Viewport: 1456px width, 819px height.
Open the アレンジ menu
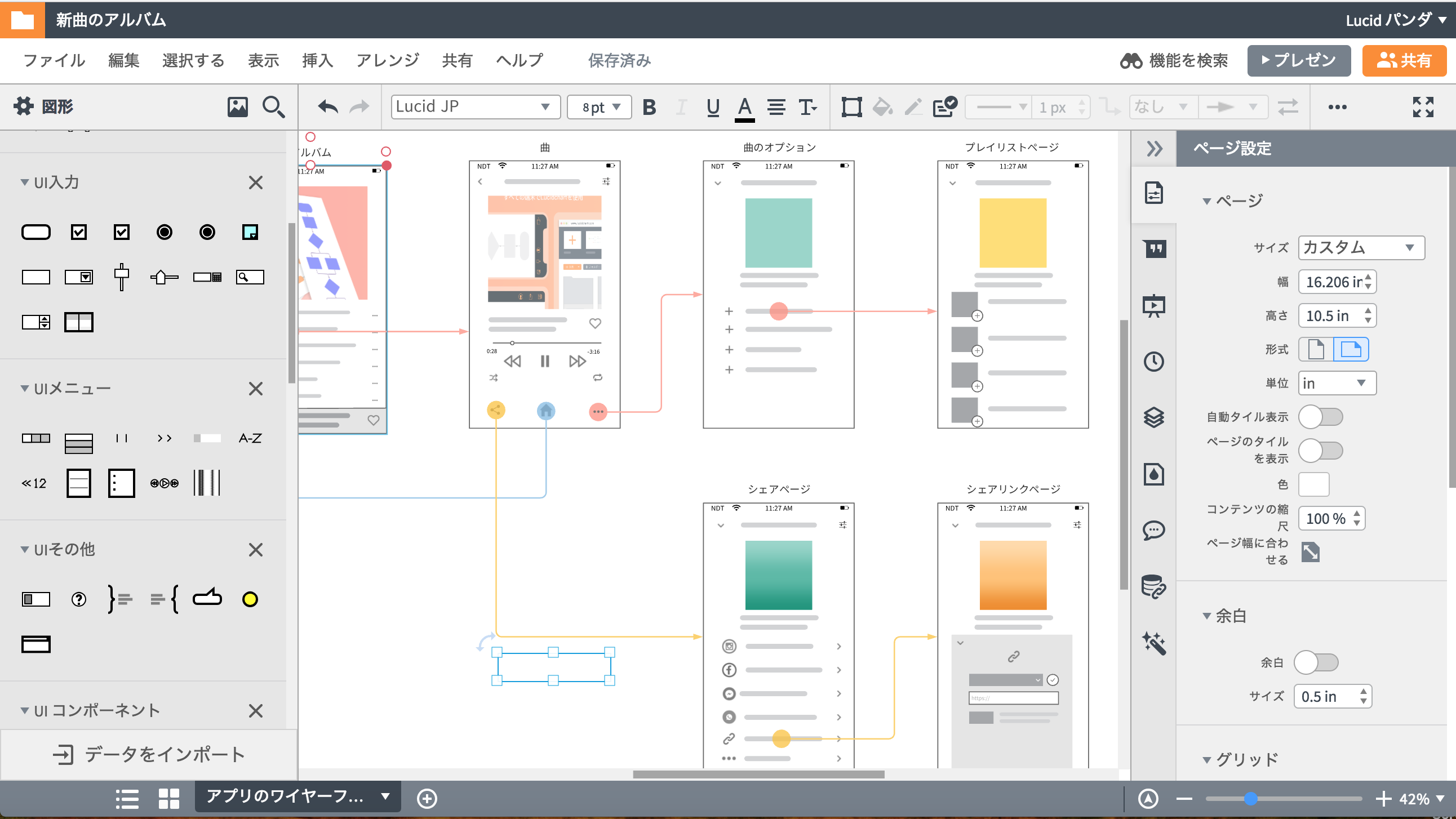(x=387, y=60)
